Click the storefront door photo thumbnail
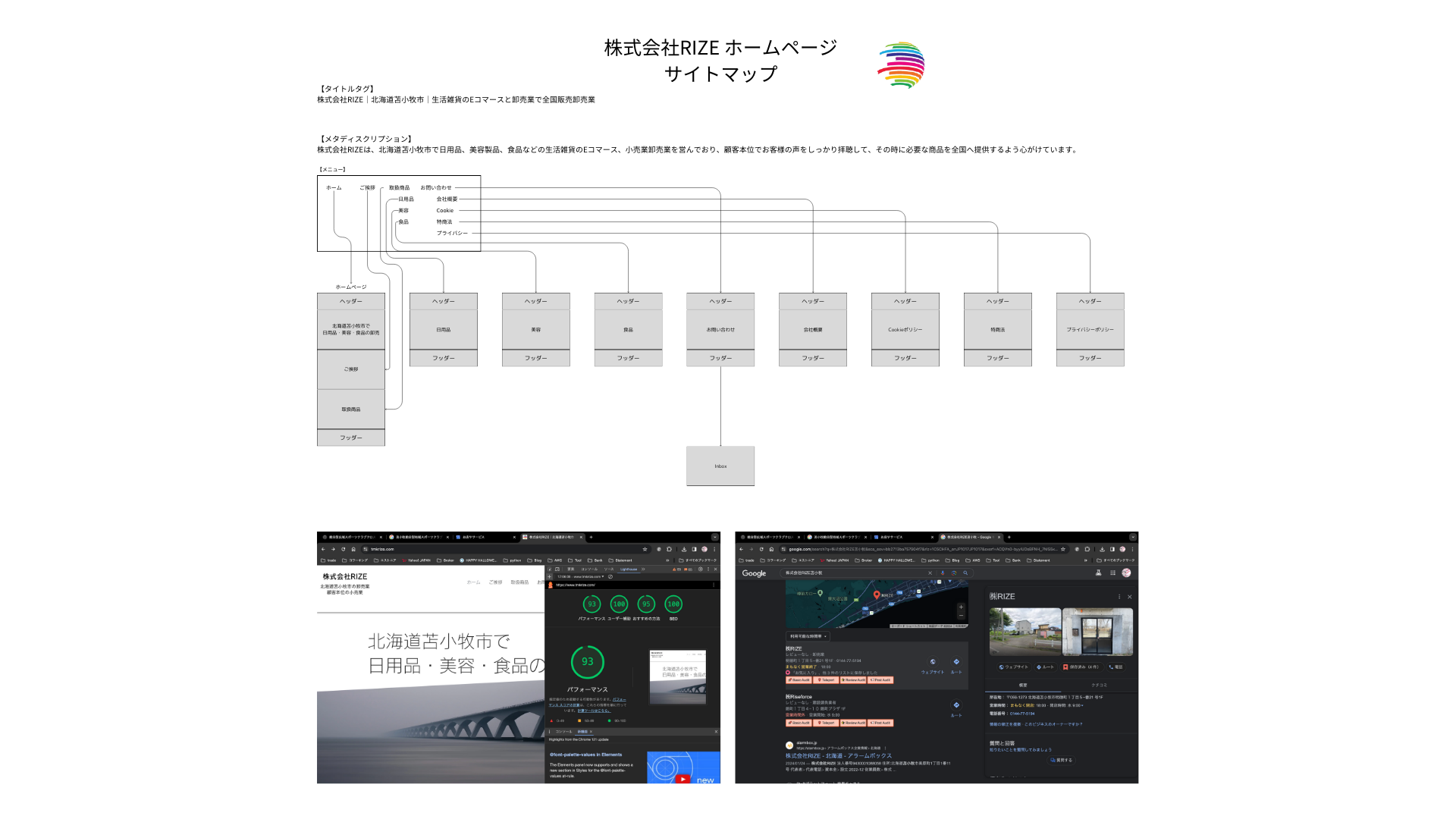 point(1097,632)
